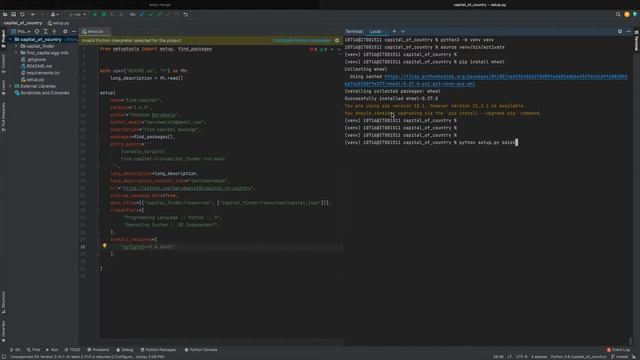Click the yellow intention lightbulb in gutter

pos(104,246)
